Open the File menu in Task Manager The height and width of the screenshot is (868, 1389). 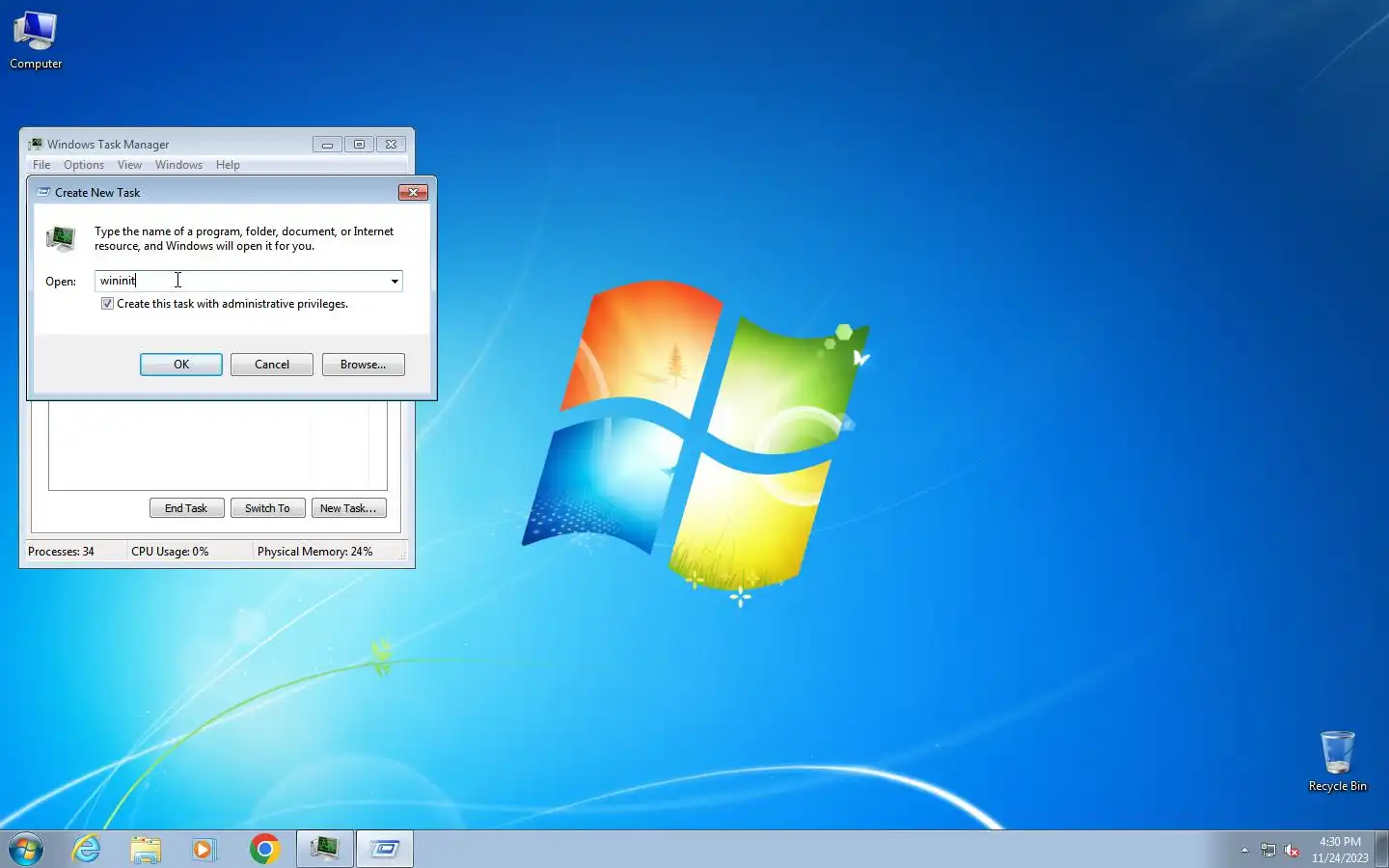(x=41, y=165)
